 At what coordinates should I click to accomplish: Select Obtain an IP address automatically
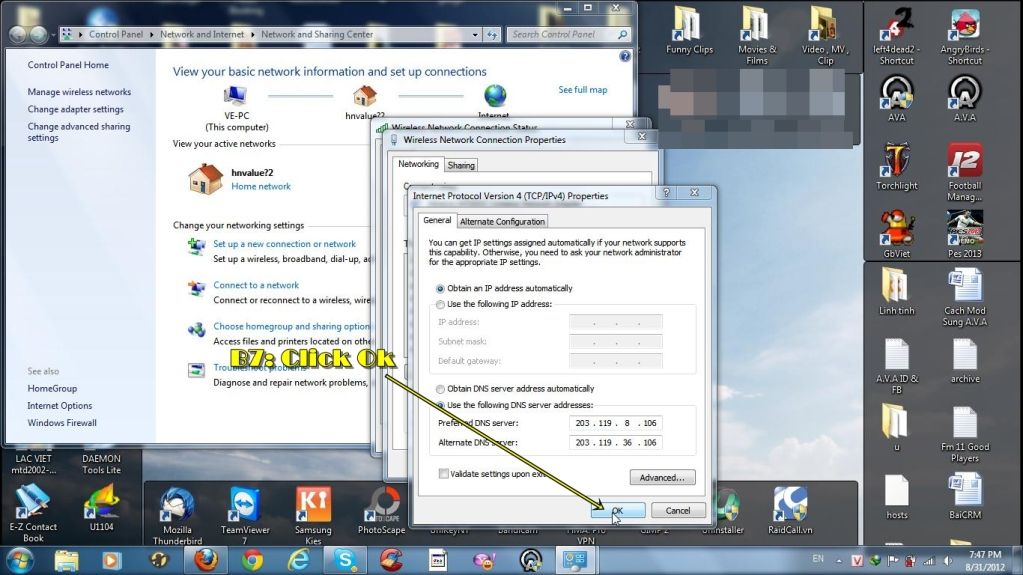(x=440, y=288)
